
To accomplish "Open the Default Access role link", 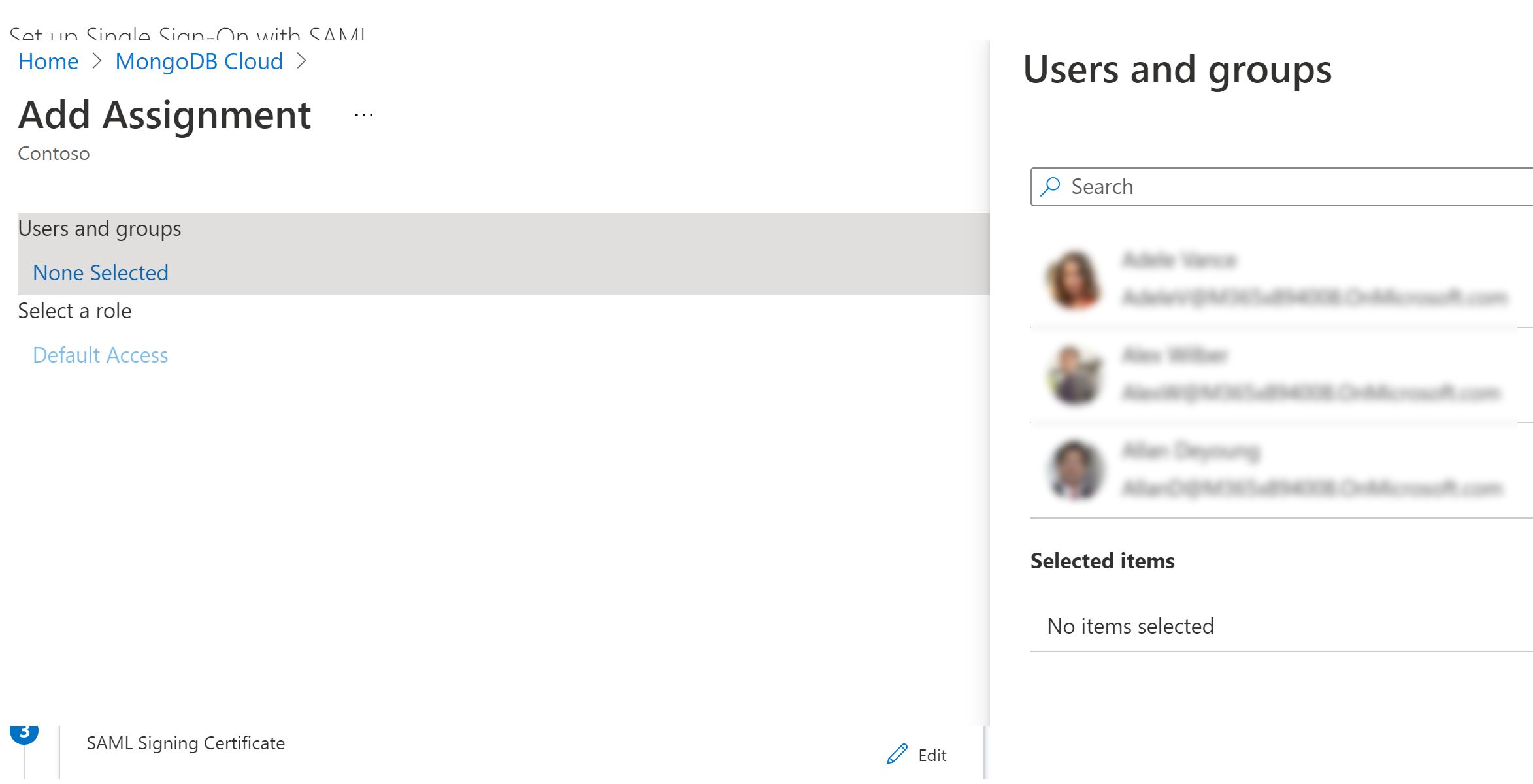I will (101, 355).
